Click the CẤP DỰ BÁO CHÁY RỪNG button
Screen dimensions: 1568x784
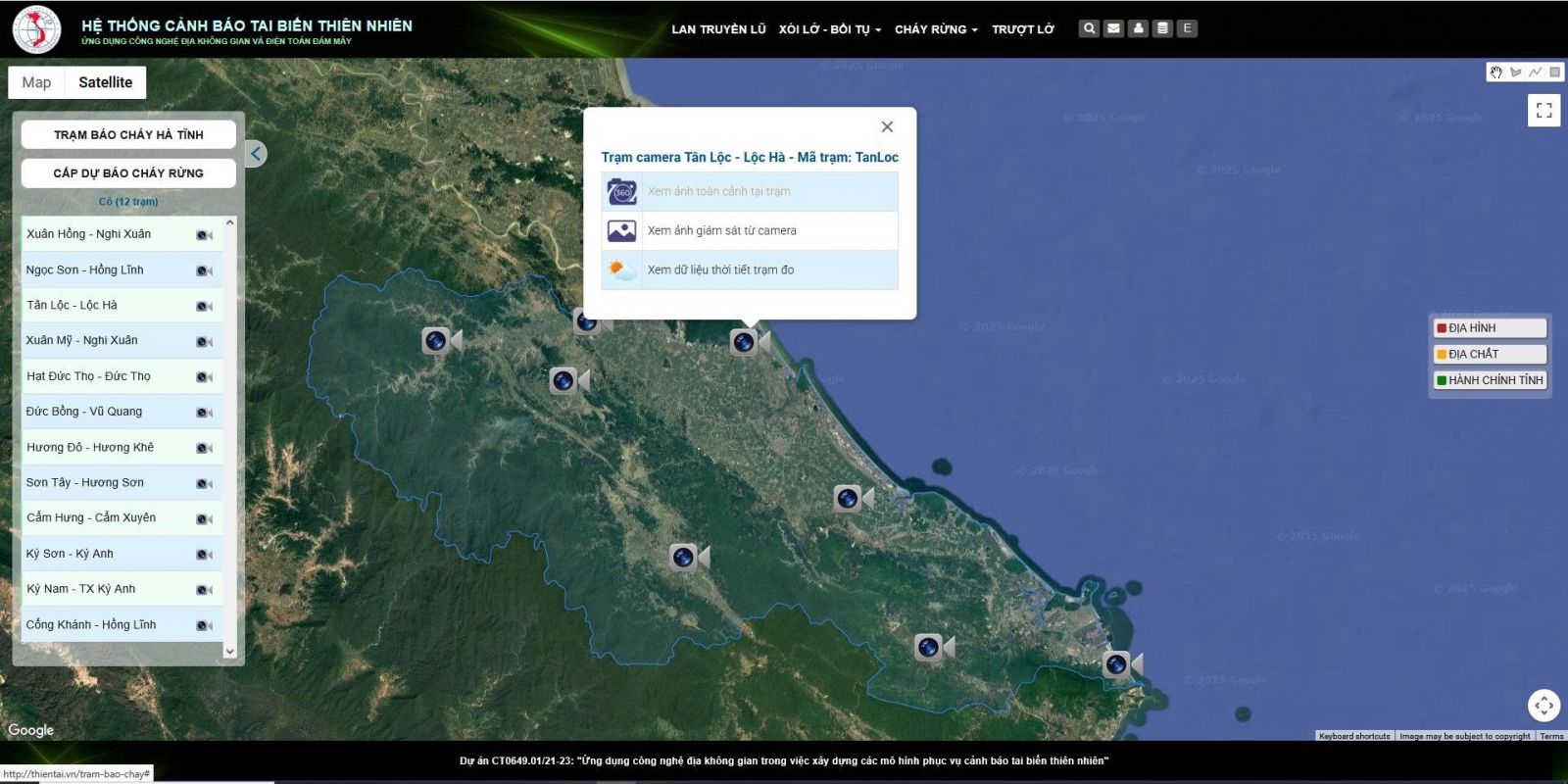128,173
